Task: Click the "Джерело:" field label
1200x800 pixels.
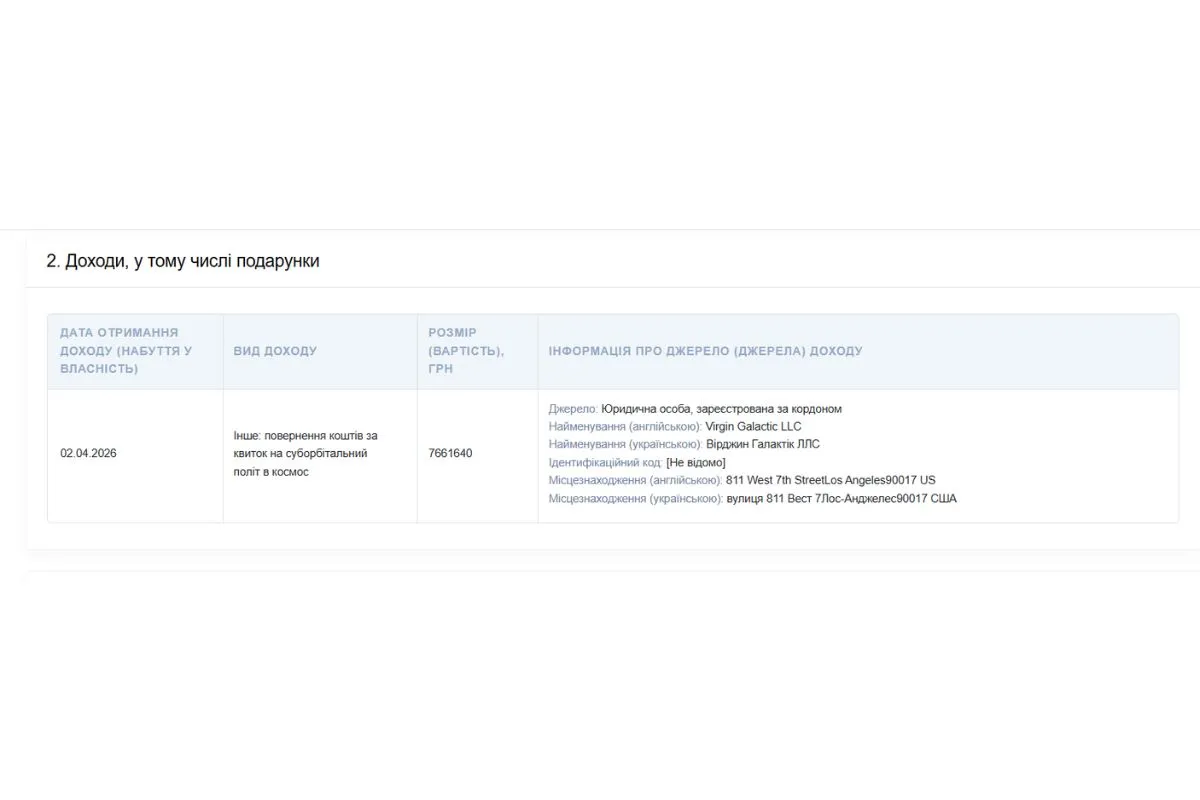Action: coord(573,409)
